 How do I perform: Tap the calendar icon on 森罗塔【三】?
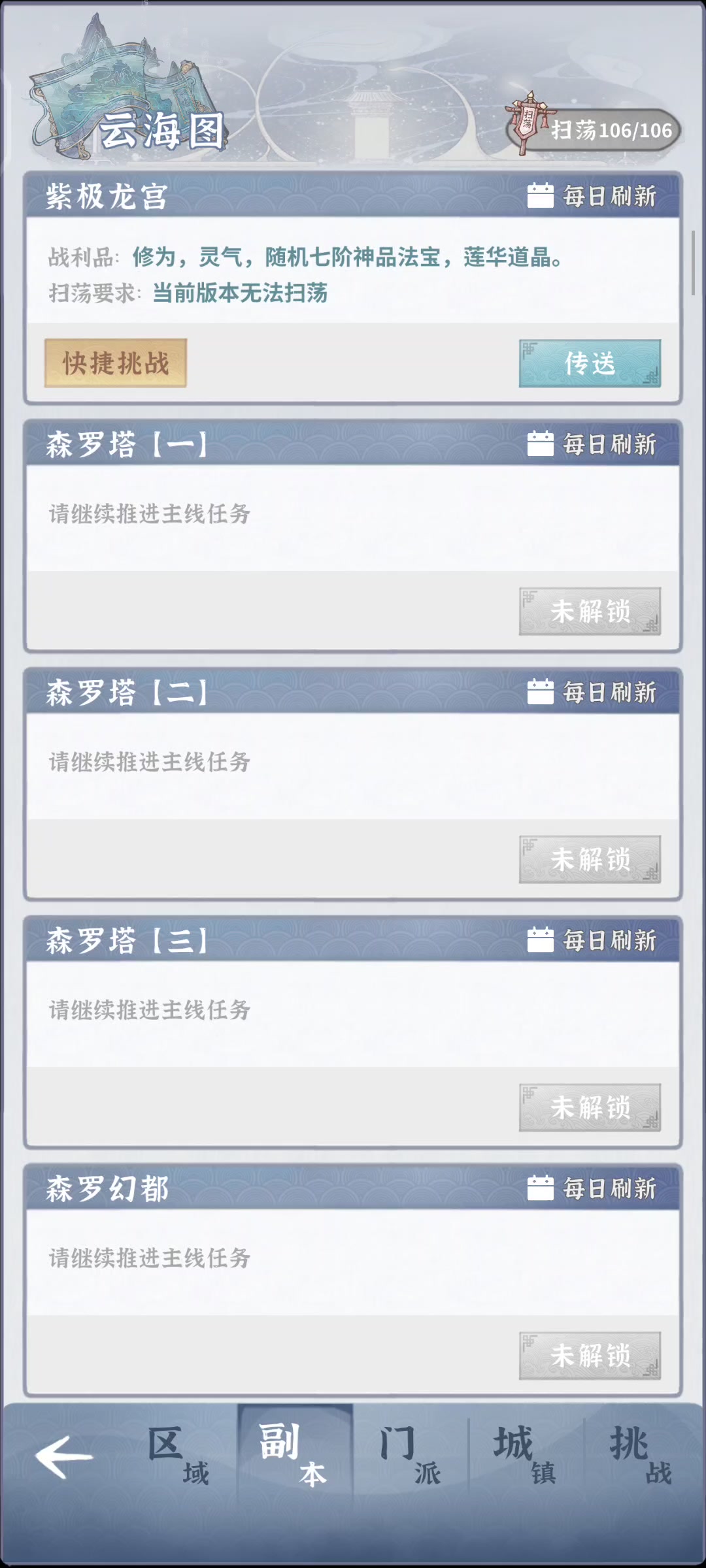coord(540,940)
